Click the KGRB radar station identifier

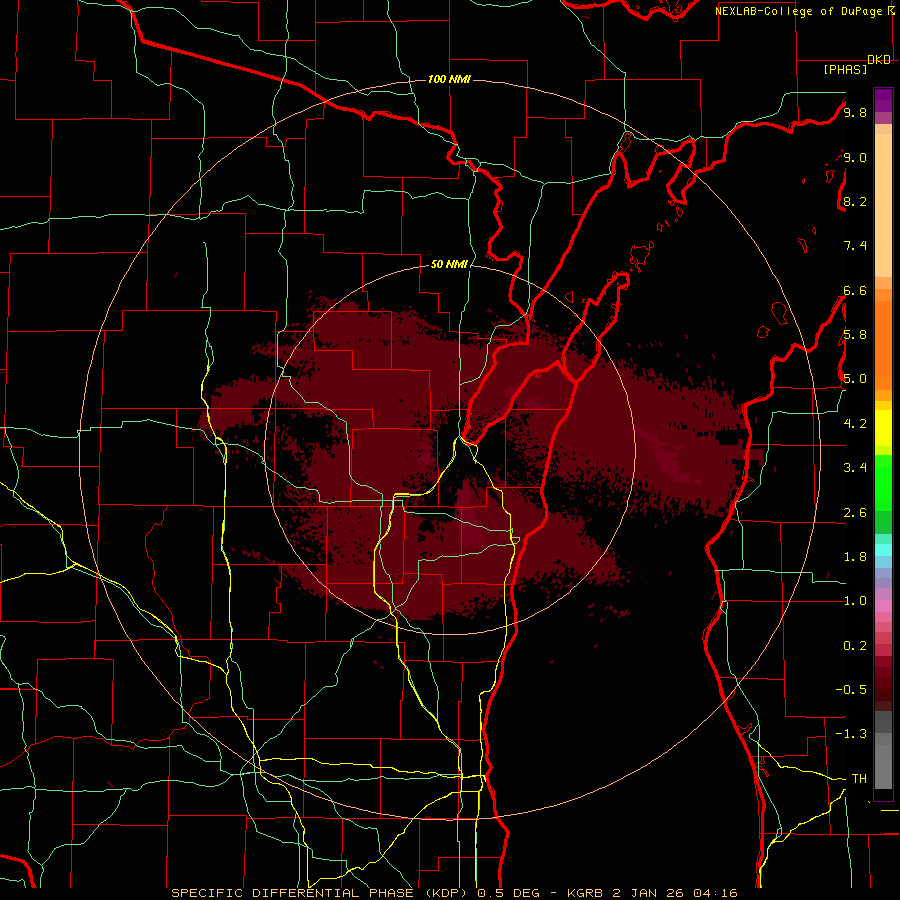click(x=584, y=893)
